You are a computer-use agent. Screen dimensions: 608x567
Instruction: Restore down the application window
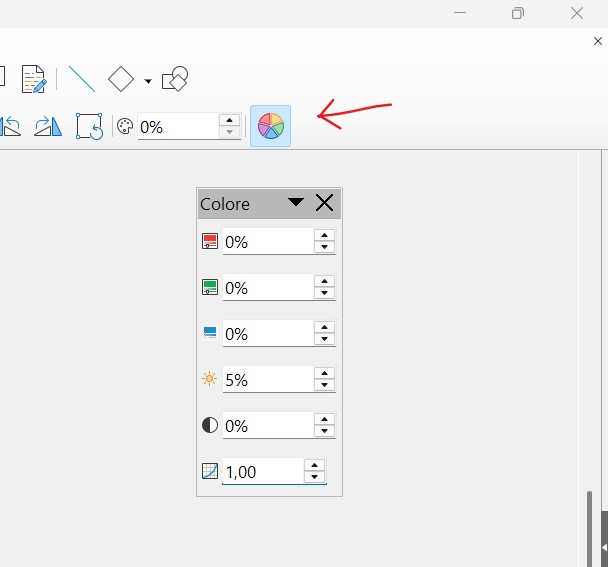pos(518,13)
